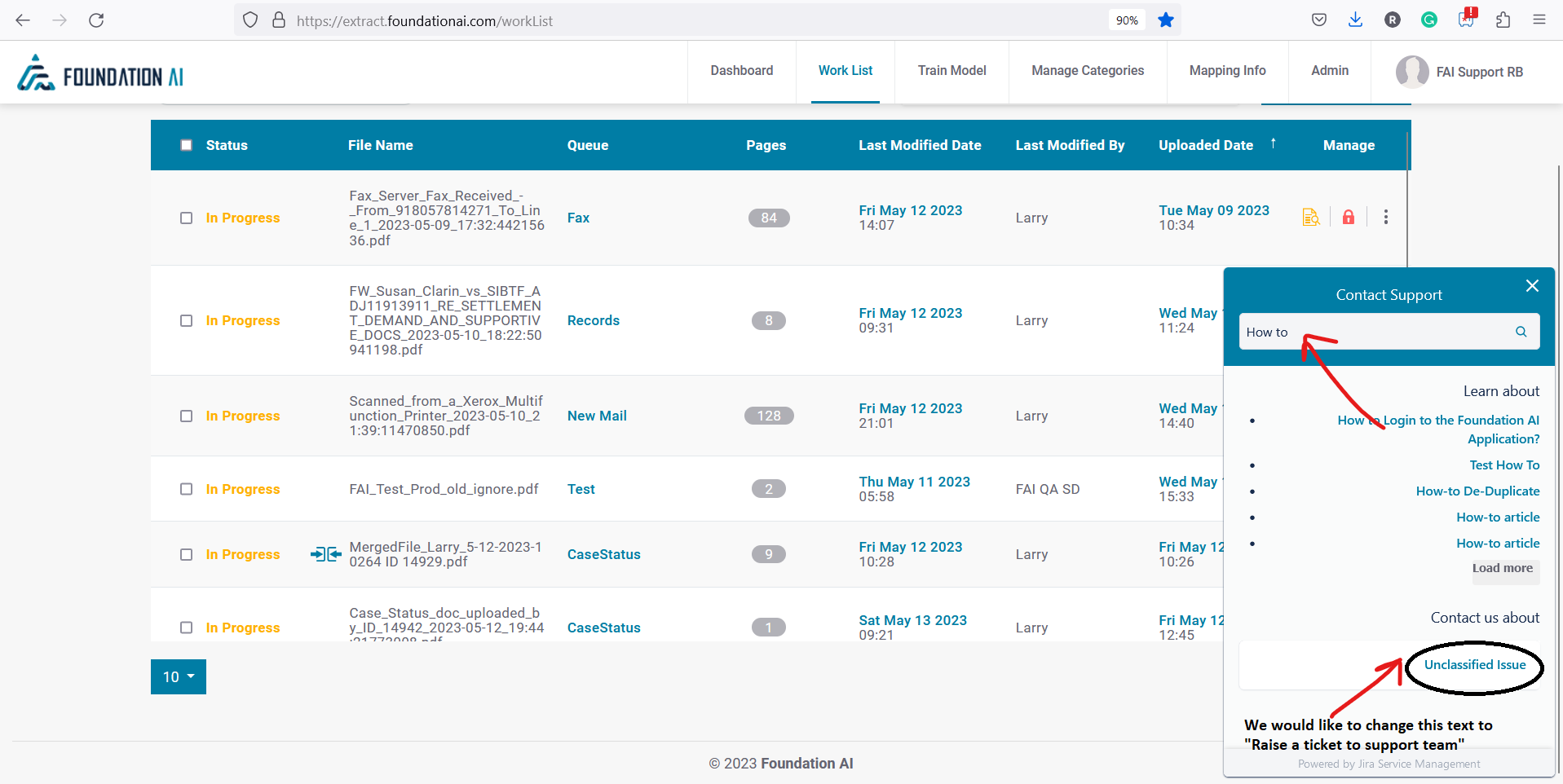Click the red lock icon on the Fax row
The width and height of the screenshot is (1563, 784).
(x=1348, y=217)
